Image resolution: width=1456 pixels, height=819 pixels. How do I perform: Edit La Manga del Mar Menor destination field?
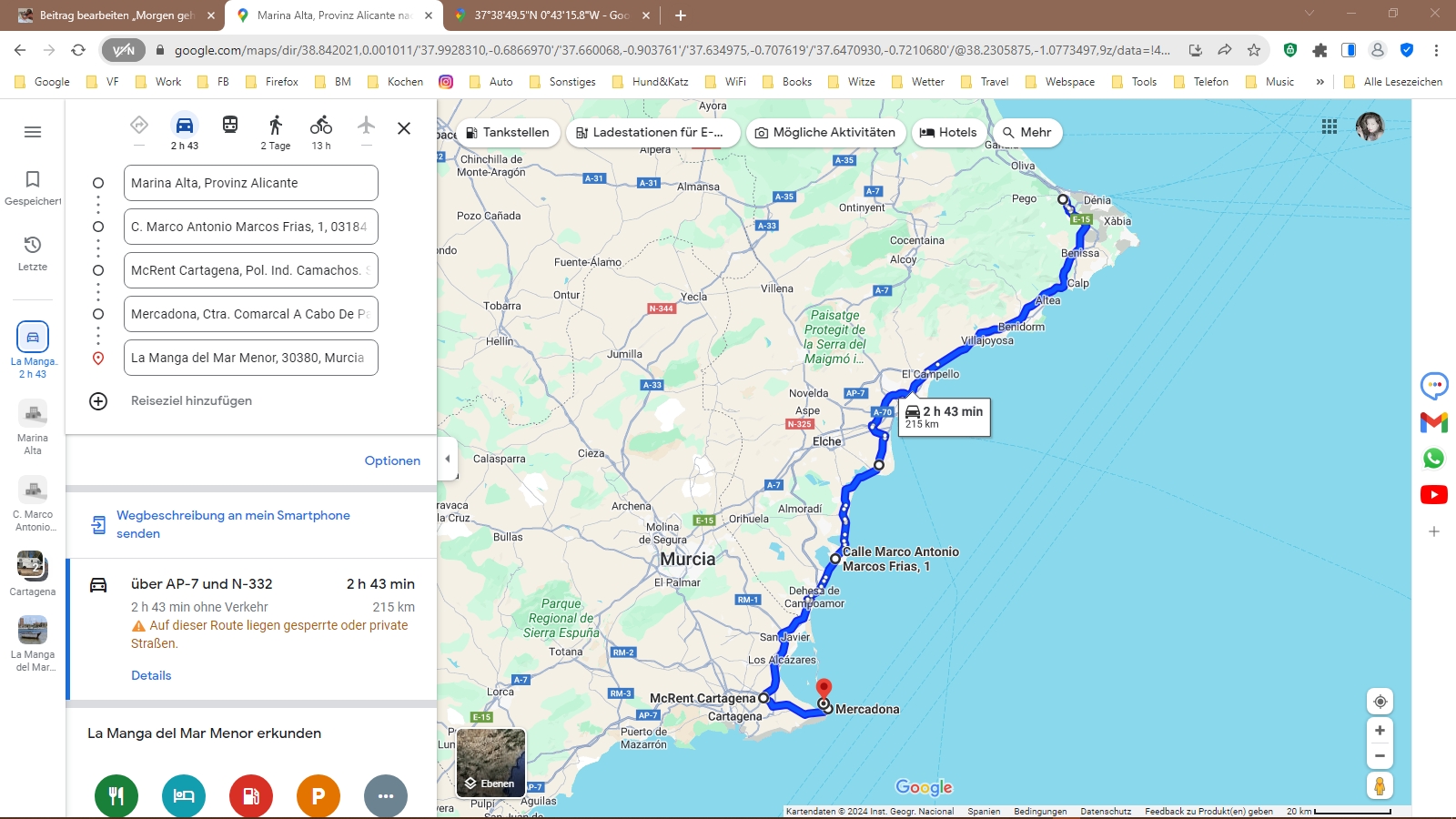pos(251,358)
